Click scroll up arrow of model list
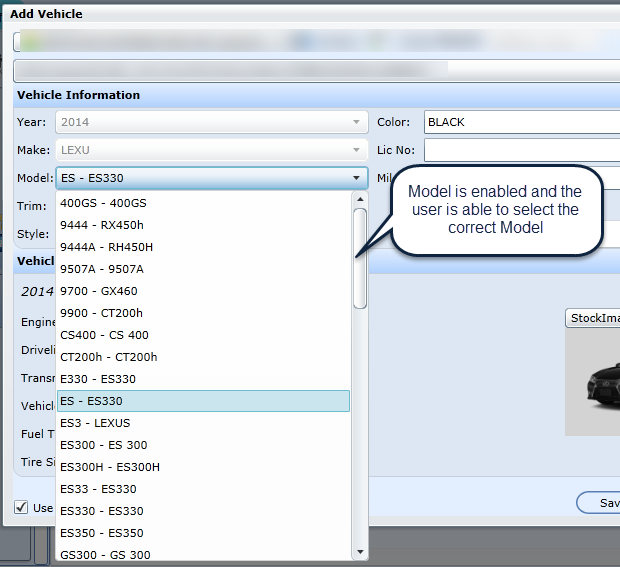The width and height of the screenshot is (620, 567). [x=360, y=199]
